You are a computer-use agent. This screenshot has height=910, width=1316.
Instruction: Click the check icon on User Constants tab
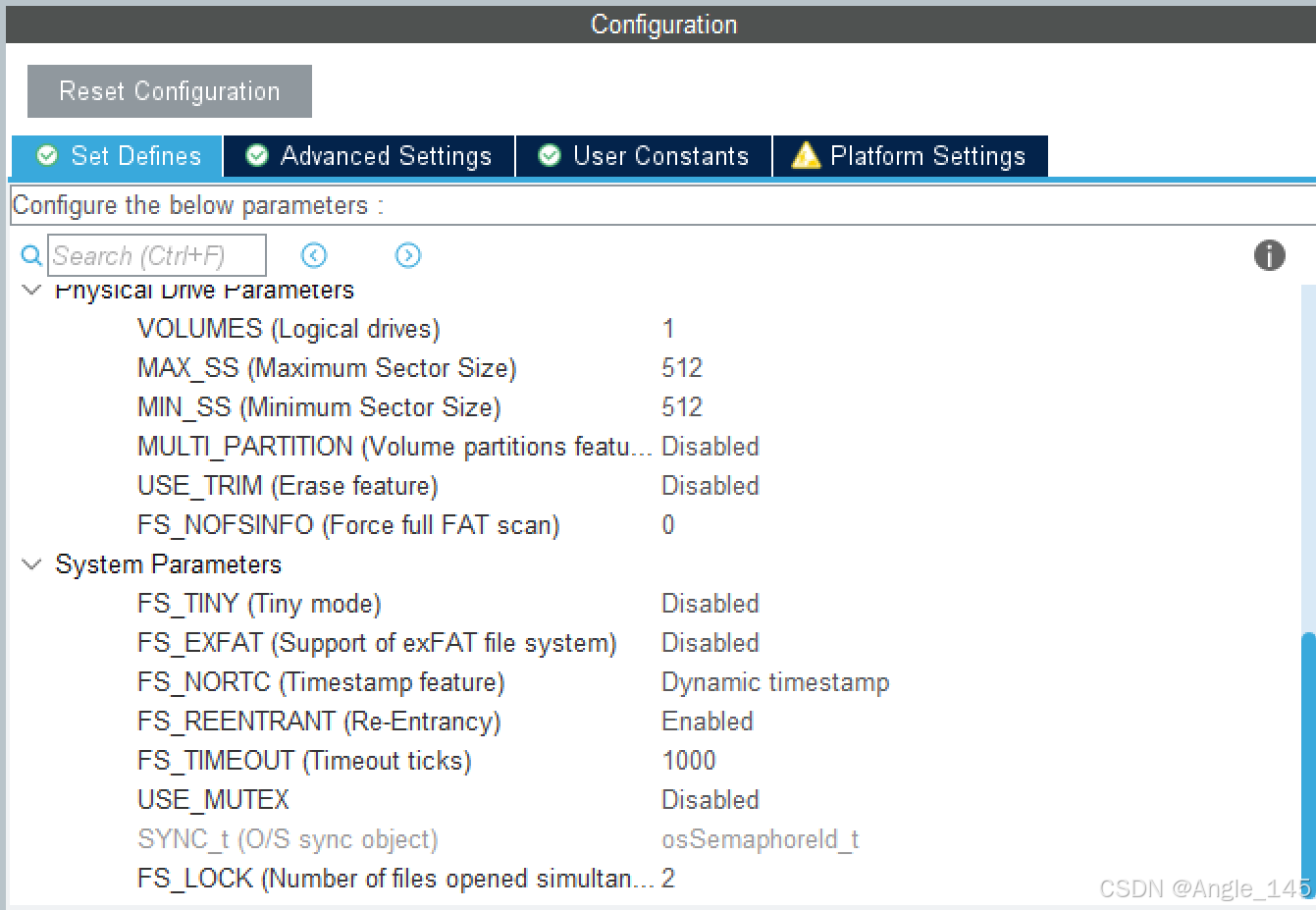[549, 155]
